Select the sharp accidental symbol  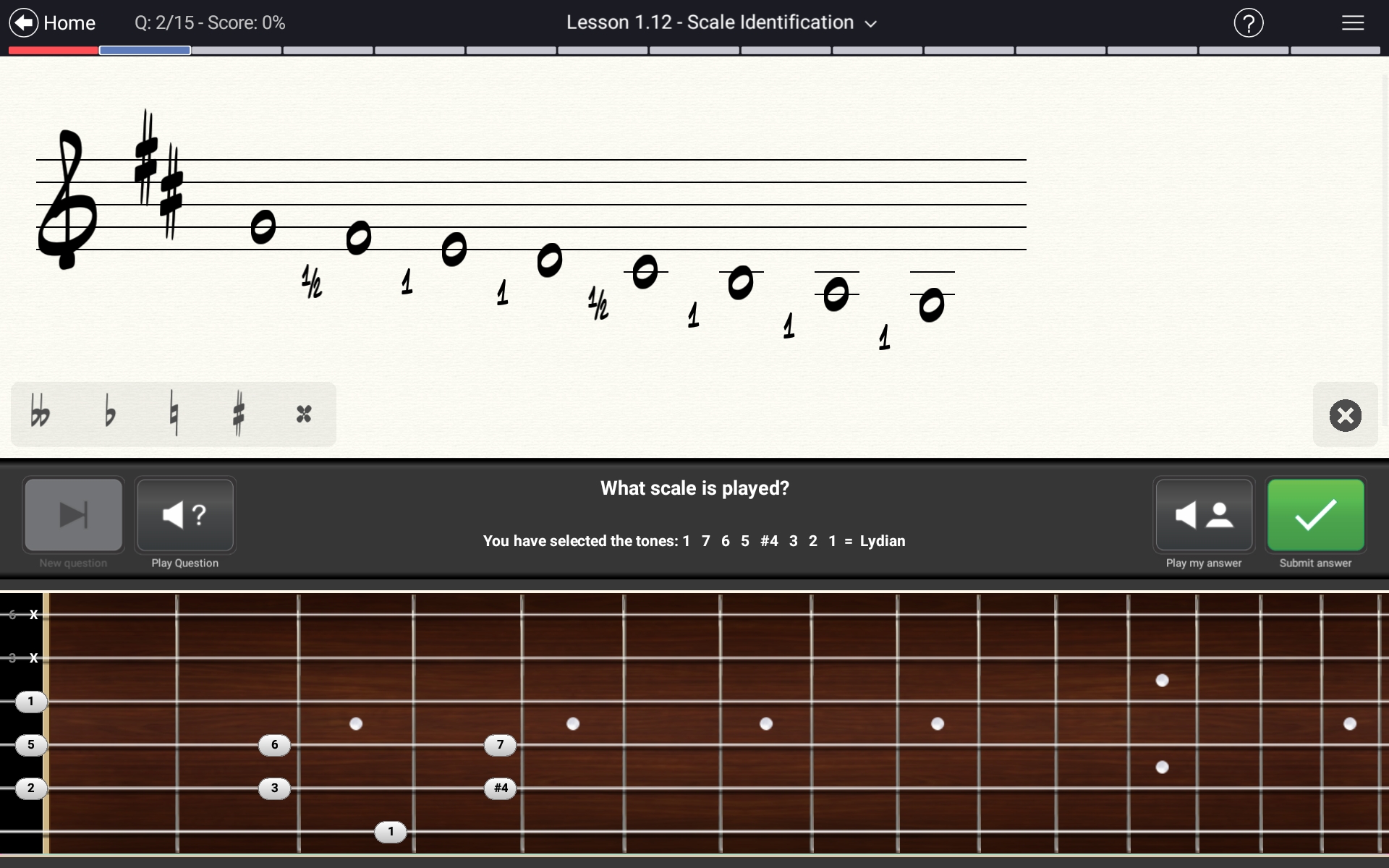point(239,414)
